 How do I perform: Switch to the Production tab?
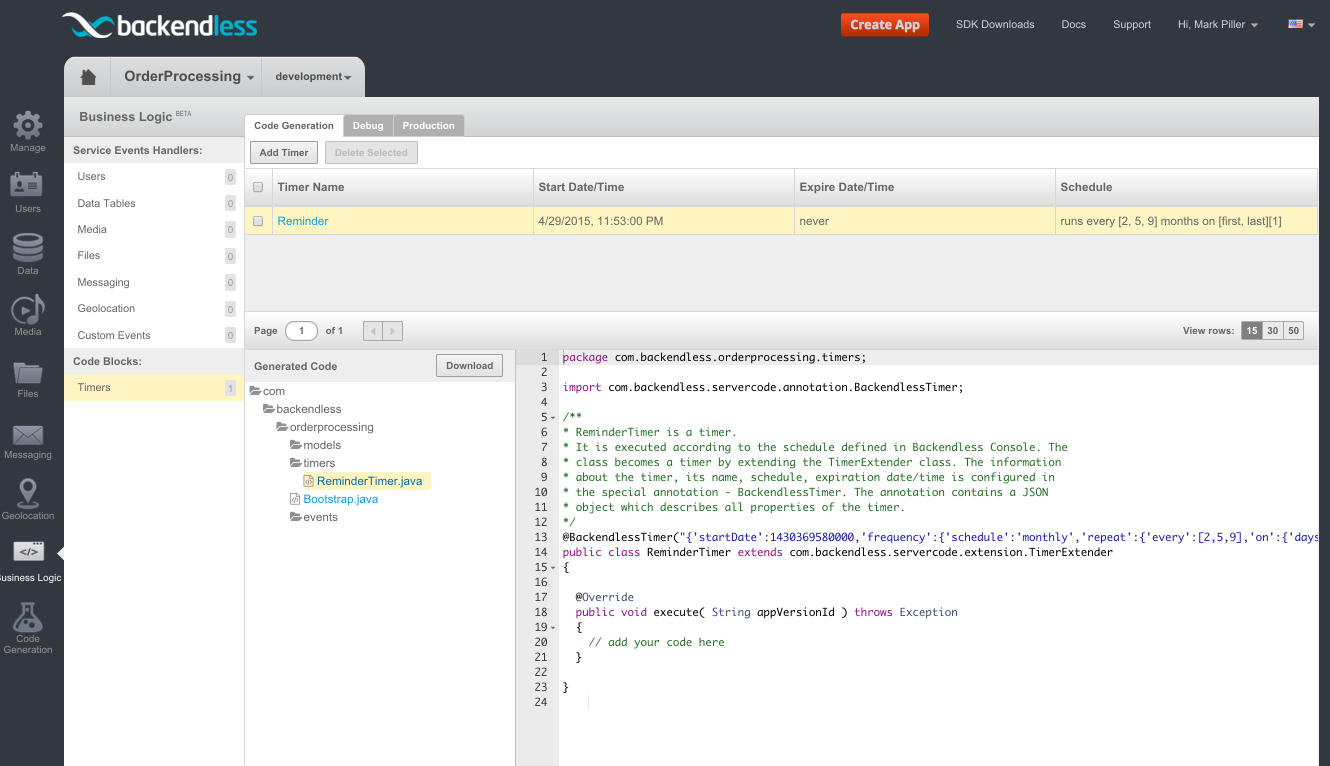(429, 126)
